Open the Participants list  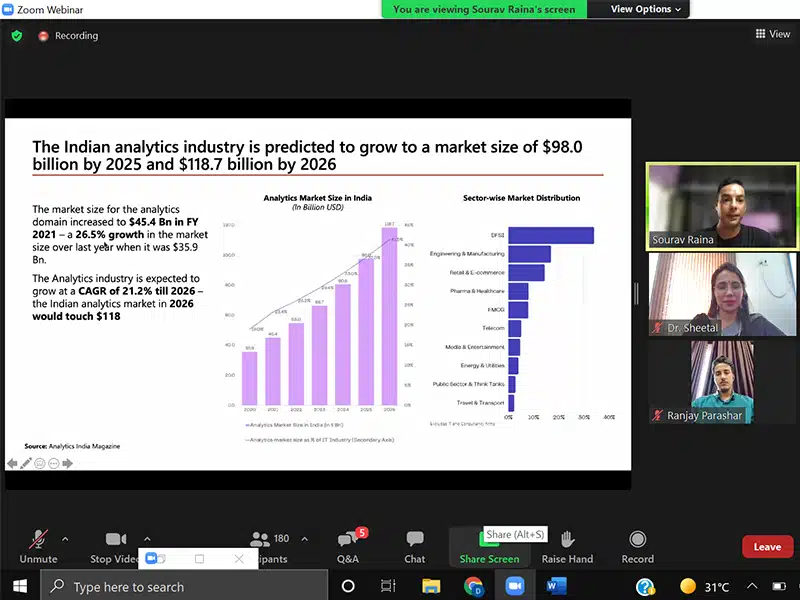(266, 541)
